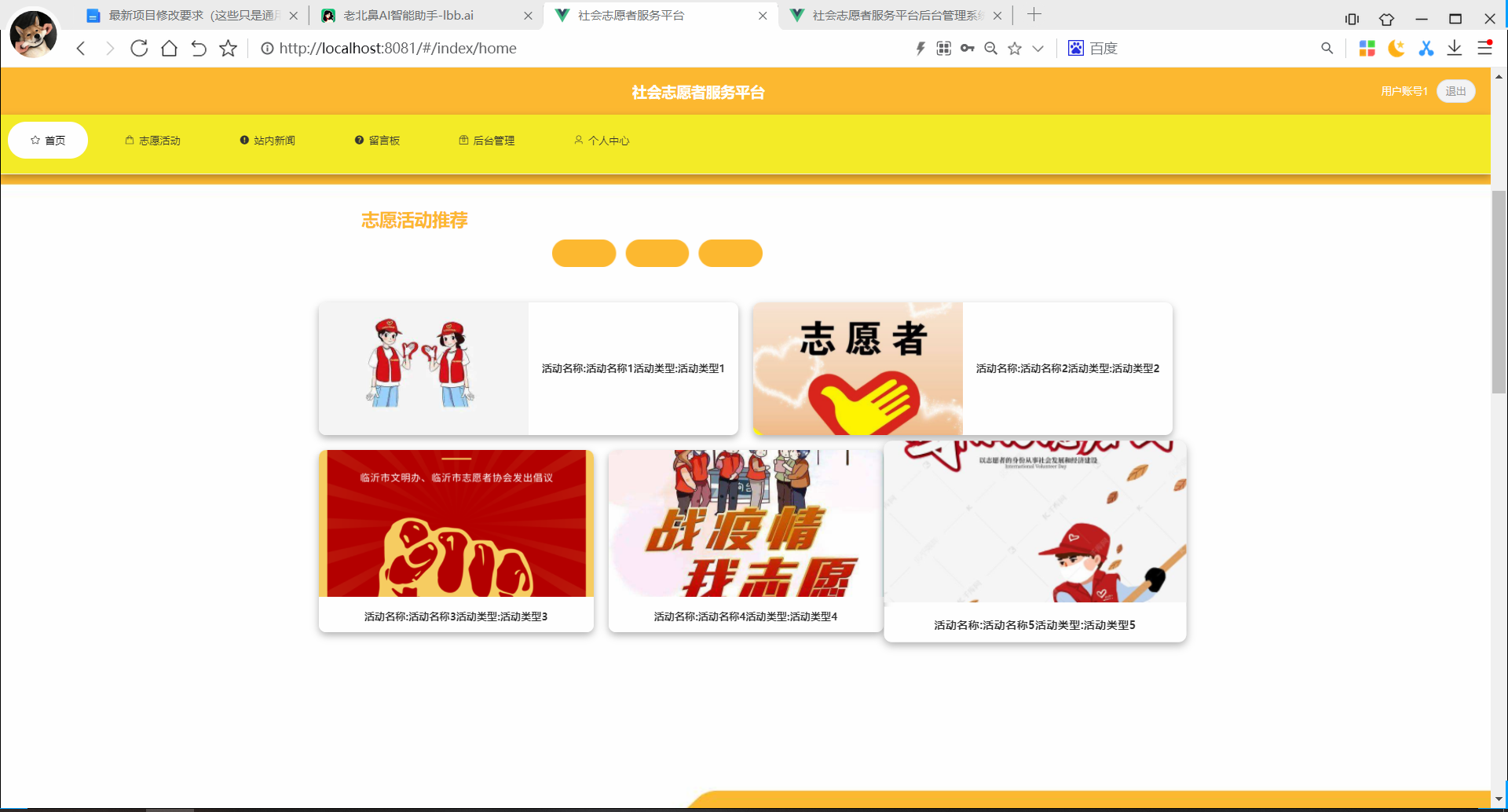Image resolution: width=1508 pixels, height=812 pixels.
Task: Click text 活动名称:活动名称3活动类型:活动类型3
Action: tap(456, 616)
